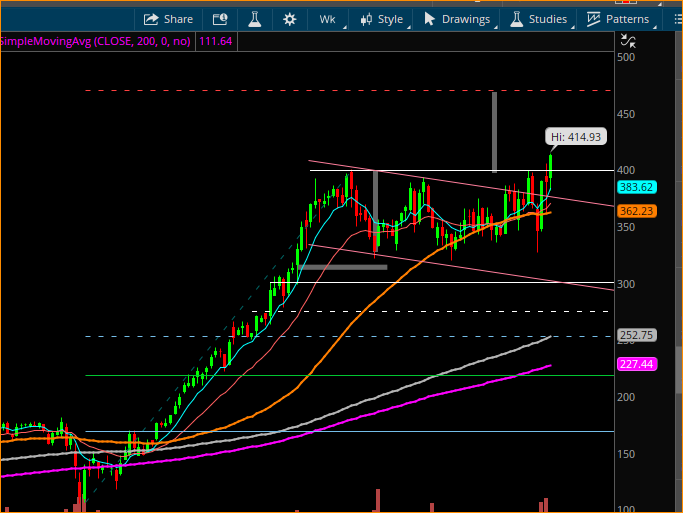The width and height of the screenshot is (683, 513).
Task: Open the Wk timeframe selector
Action: [328, 19]
